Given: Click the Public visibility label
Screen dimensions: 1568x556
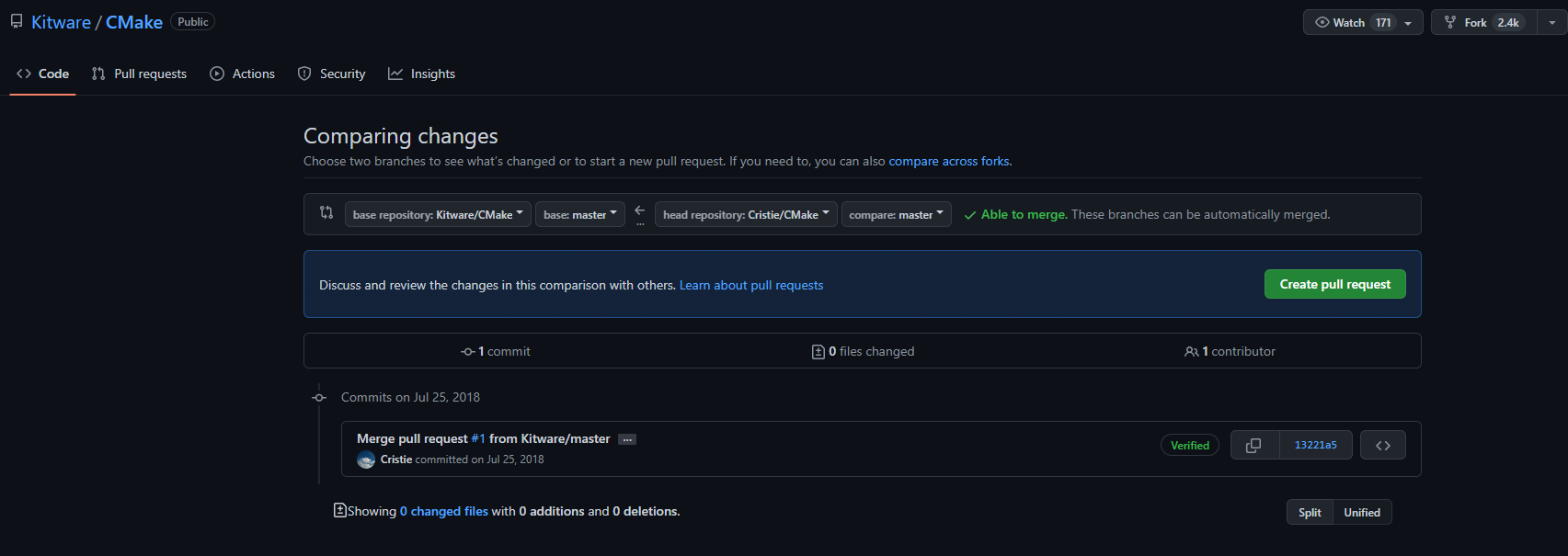Looking at the screenshot, I should [193, 21].
